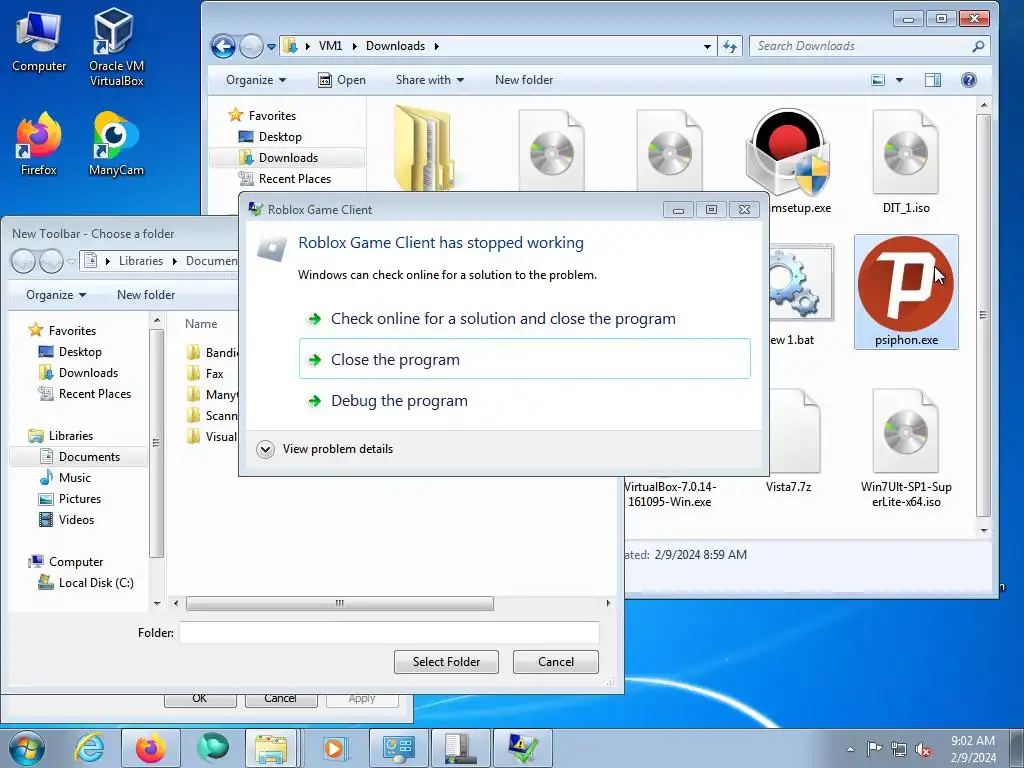Select DIT_1.iso file in Downloads
The width and height of the screenshot is (1024, 768).
[906, 161]
